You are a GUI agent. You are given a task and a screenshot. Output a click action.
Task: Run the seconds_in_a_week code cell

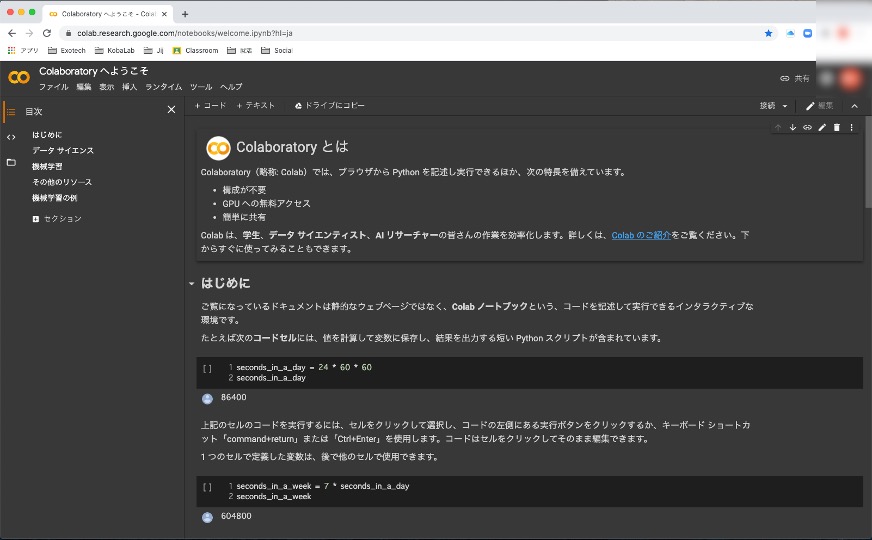[207, 487]
